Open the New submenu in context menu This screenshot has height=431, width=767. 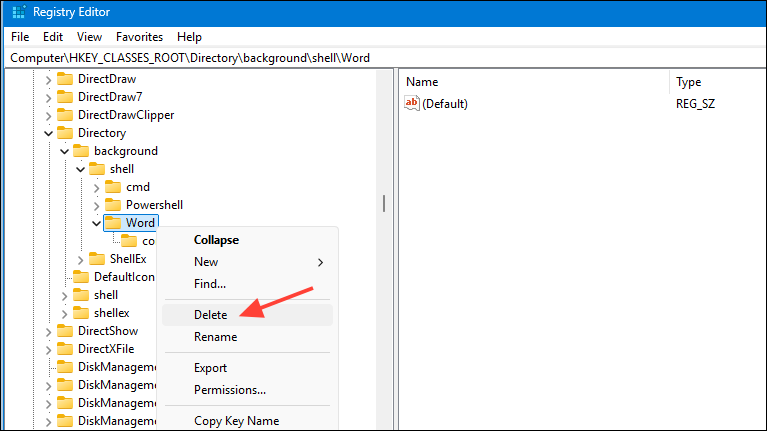click(x=248, y=262)
